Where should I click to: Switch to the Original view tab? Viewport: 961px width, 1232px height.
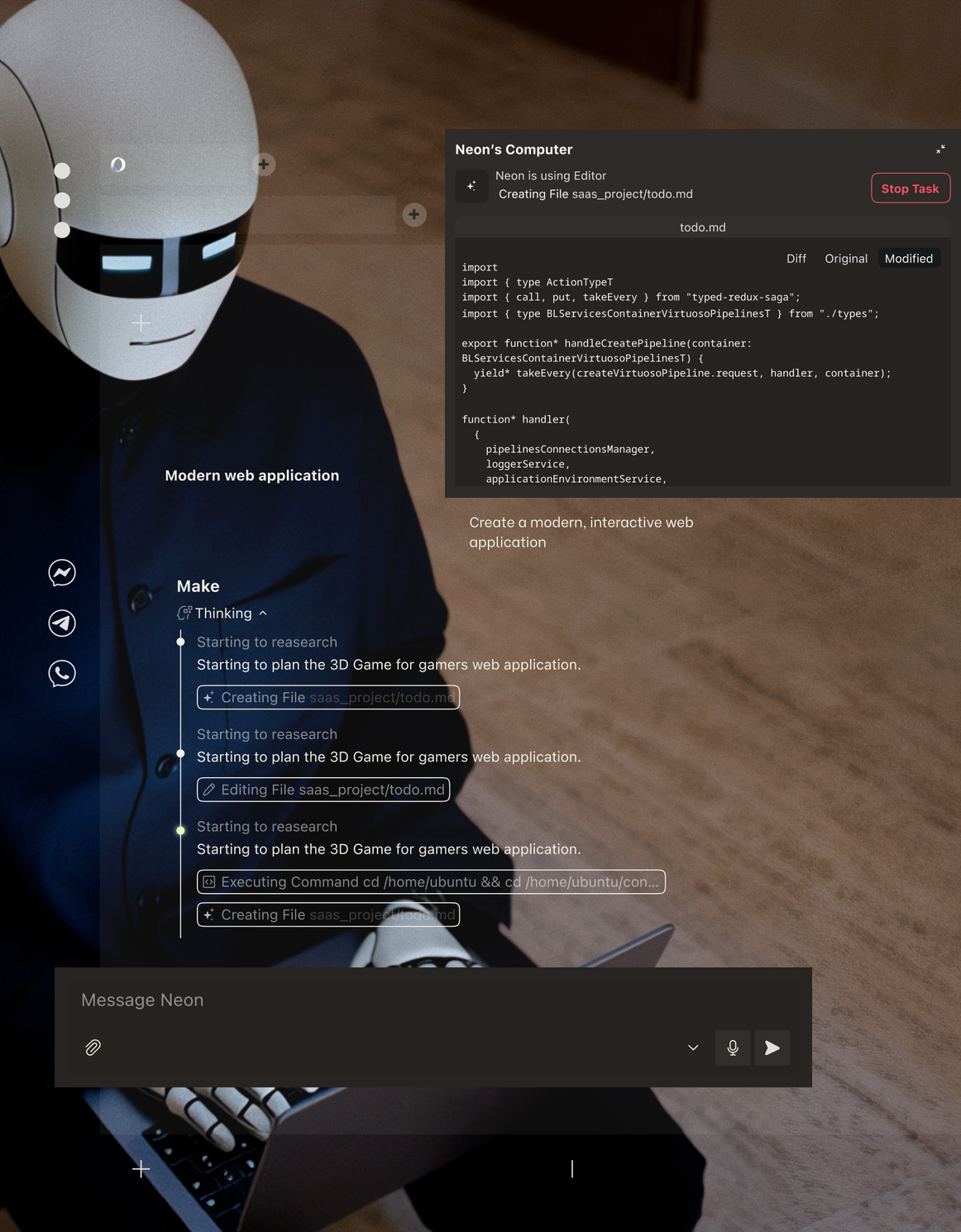pyautogui.click(x=846, y=259)
